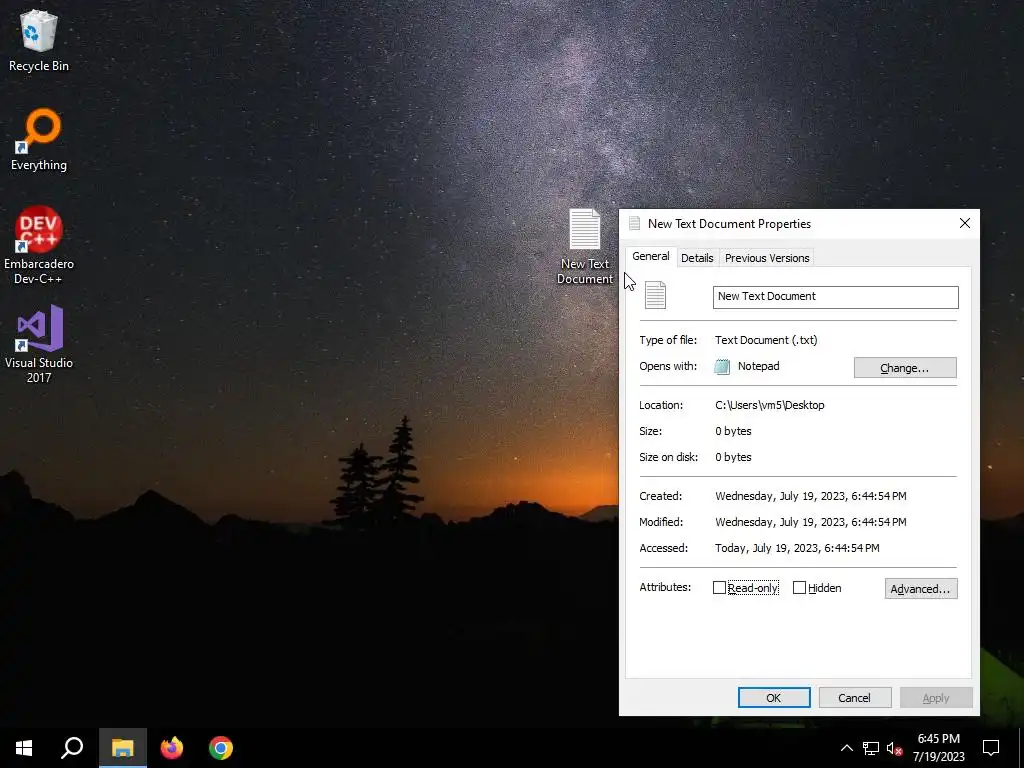Viewport: 1024px width, 768px height.
Task: Launch Firefox from the taskbar
Action: [172, 748]
